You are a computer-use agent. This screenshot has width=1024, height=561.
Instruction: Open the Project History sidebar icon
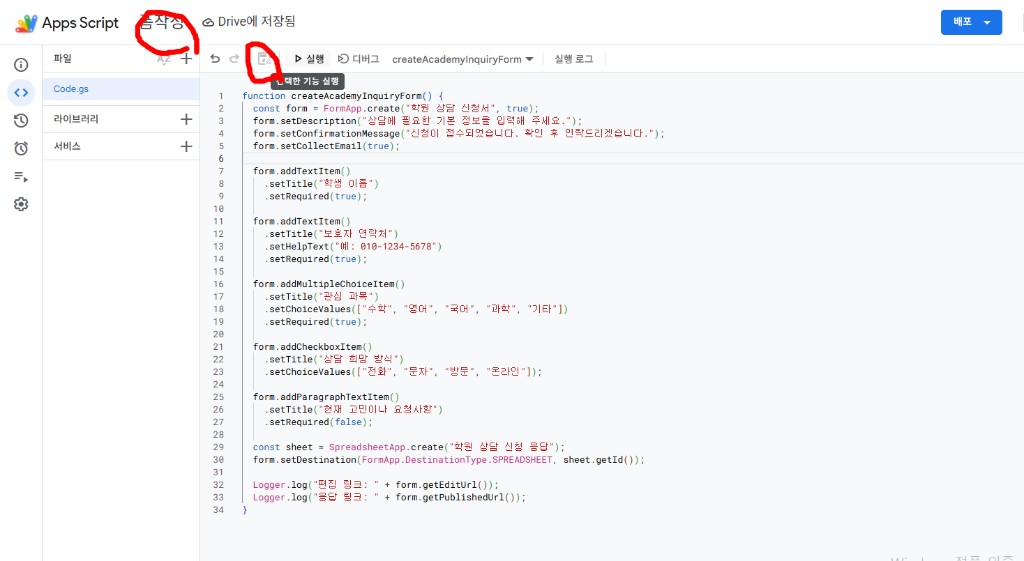click(x=21, y=120)
